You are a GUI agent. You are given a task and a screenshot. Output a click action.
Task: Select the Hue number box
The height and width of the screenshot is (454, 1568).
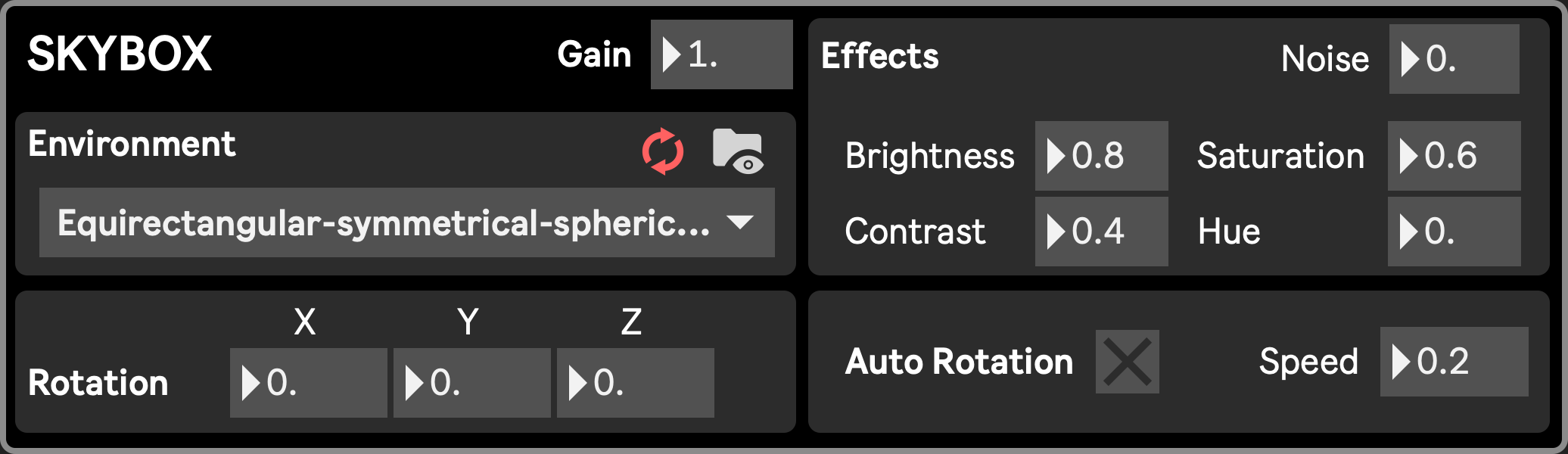(1454, 232)
